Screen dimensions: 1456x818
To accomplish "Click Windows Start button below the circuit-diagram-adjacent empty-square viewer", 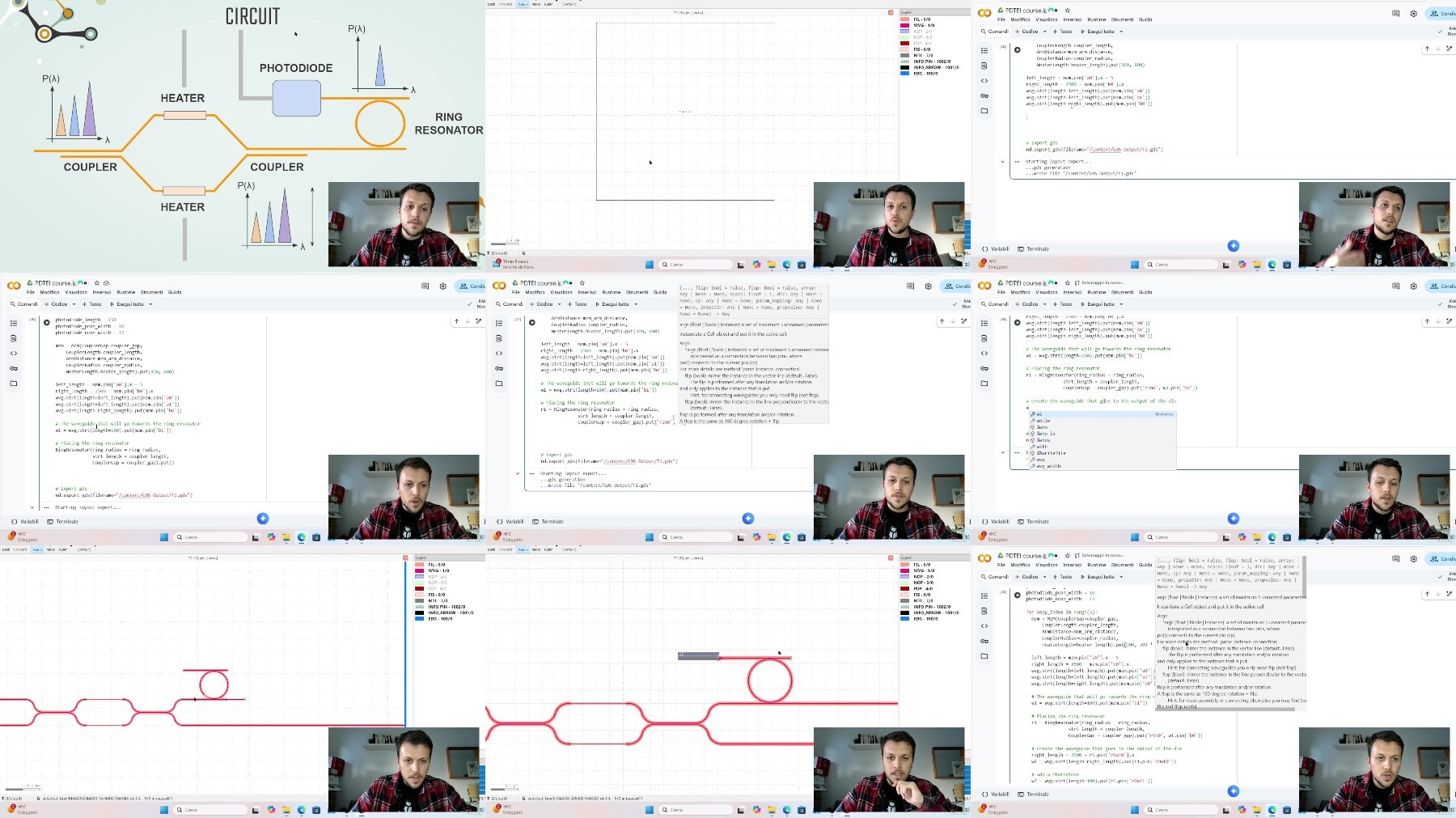I will (x=650, y=265).
